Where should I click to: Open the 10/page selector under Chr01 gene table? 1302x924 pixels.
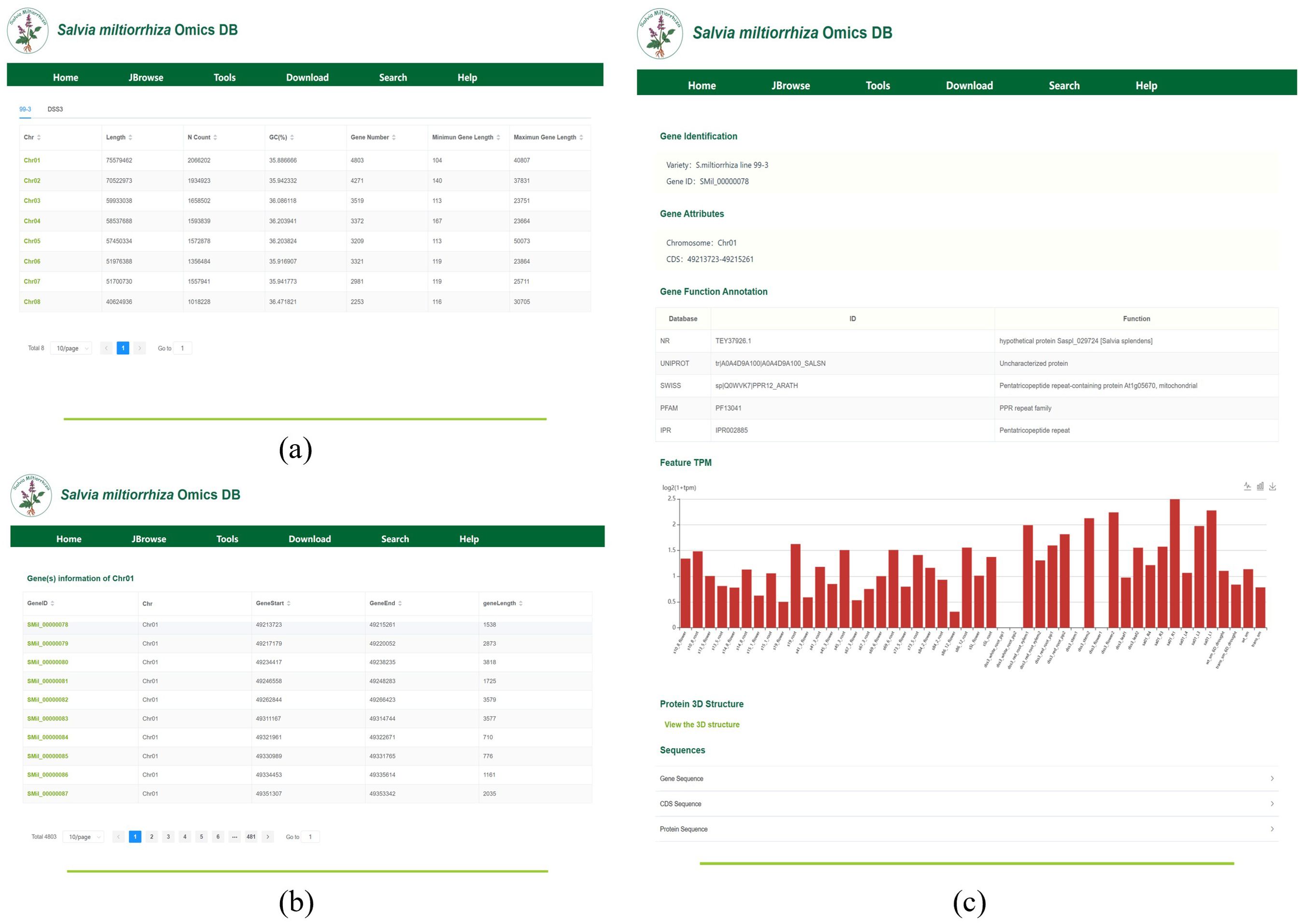click(x=84, y=837)
